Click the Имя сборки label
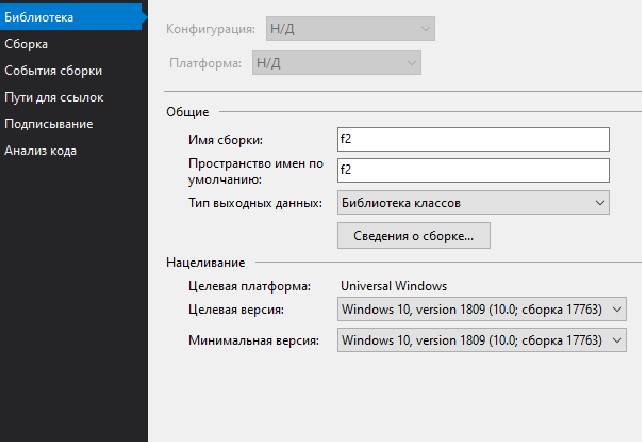This screenshot has width=642, height=442. pyautogui.click(x=225, y=140)
